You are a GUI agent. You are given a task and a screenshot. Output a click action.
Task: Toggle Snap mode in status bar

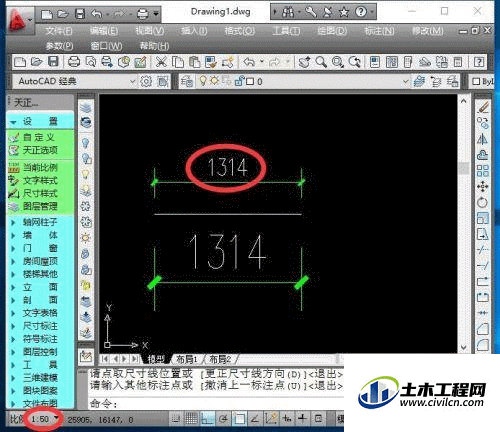point(176,419)
